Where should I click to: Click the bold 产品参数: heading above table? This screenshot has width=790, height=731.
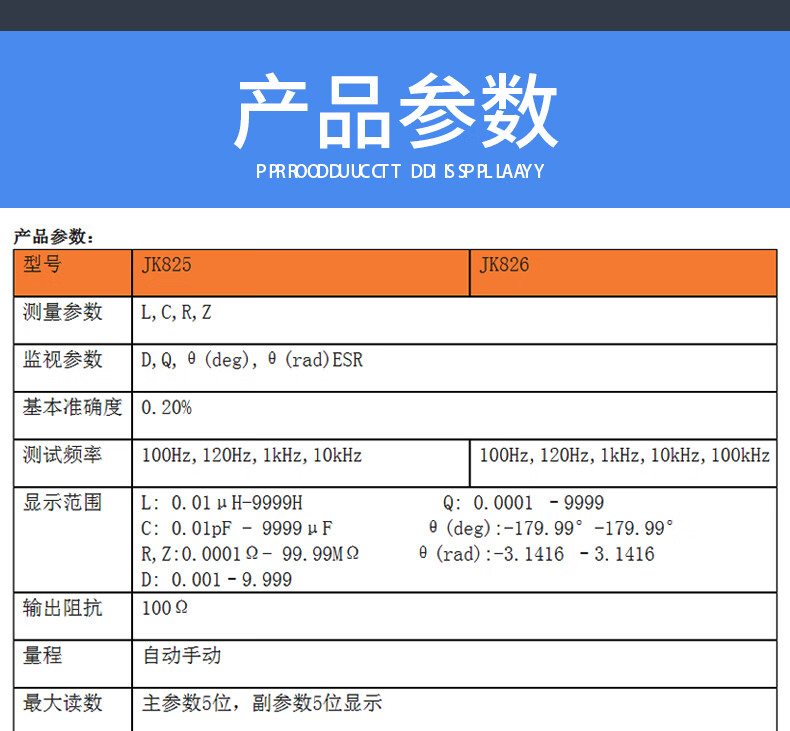point(54,236)
